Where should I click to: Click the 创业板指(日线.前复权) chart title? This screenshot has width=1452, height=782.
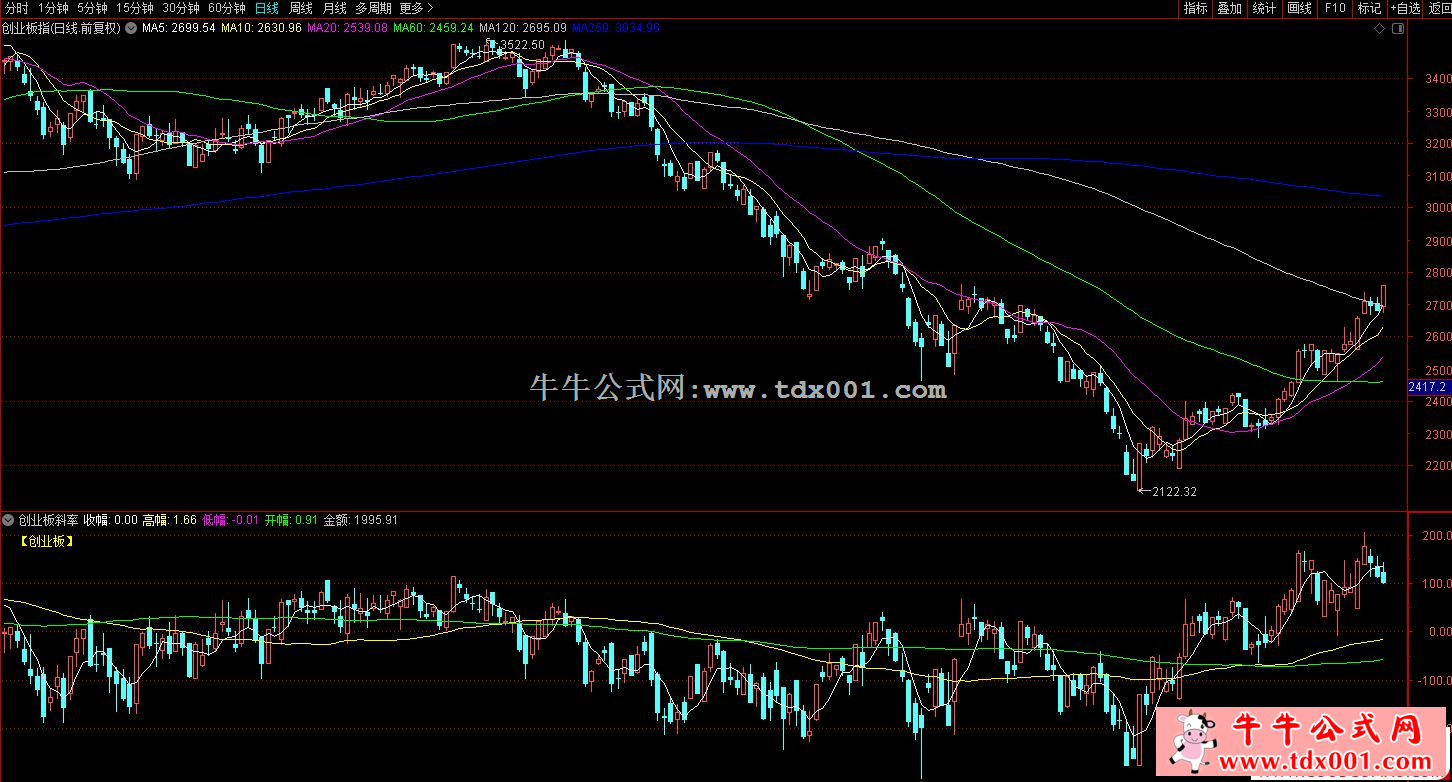61,28
